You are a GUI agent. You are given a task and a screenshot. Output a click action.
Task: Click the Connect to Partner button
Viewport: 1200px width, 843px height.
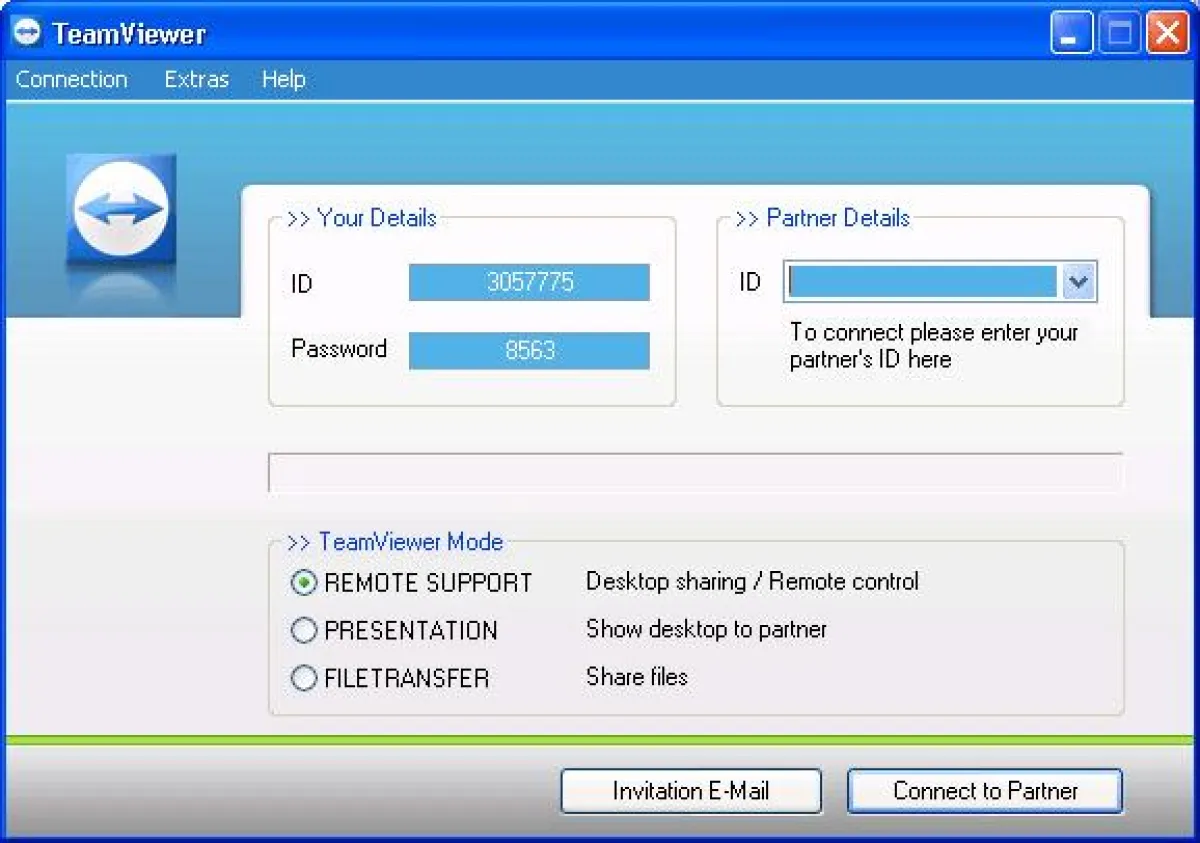pyautogui.click(x=984, y=791)
